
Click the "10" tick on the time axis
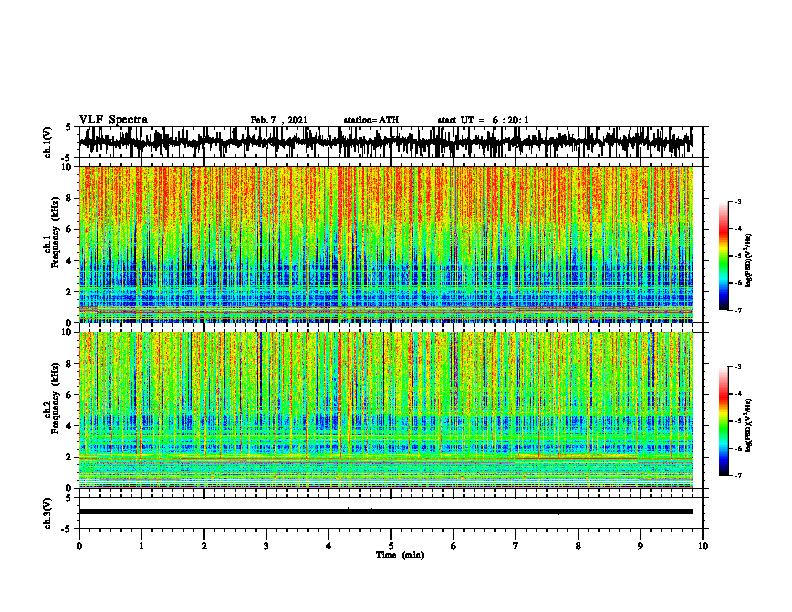coord(703,546)
